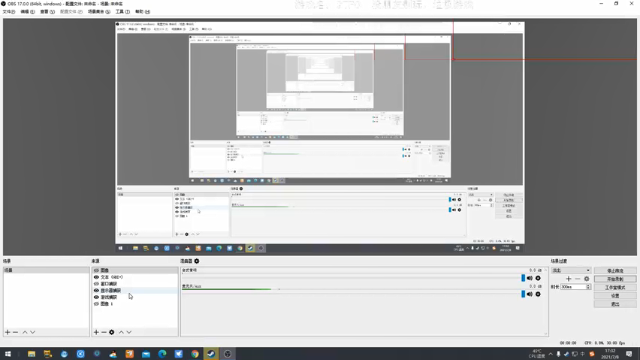The image size is (640, 360).
Task: Add a new scene with the plus icon
Action: point(7,332)
